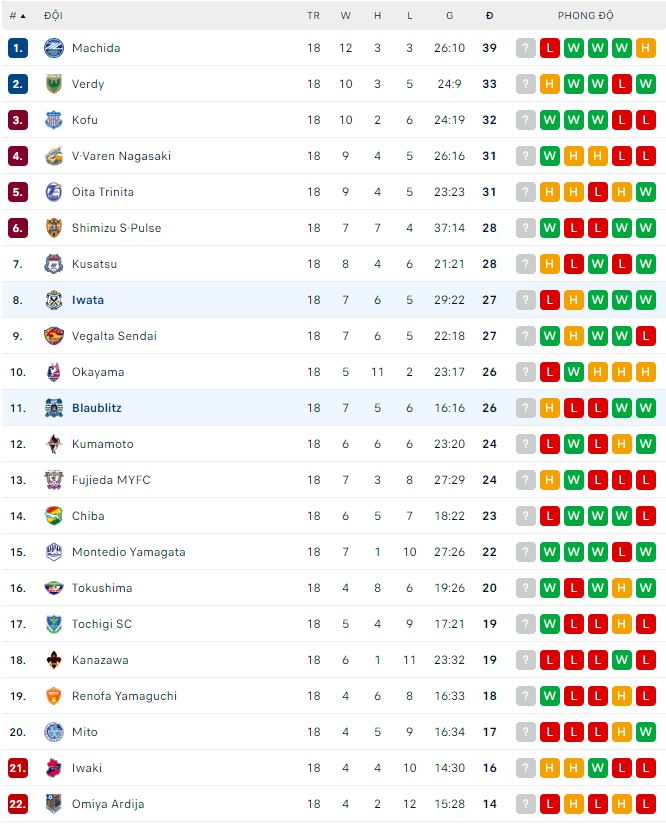
Task: Click the Shimizu S-Pulse crest icon
Action: click(54, 228)
